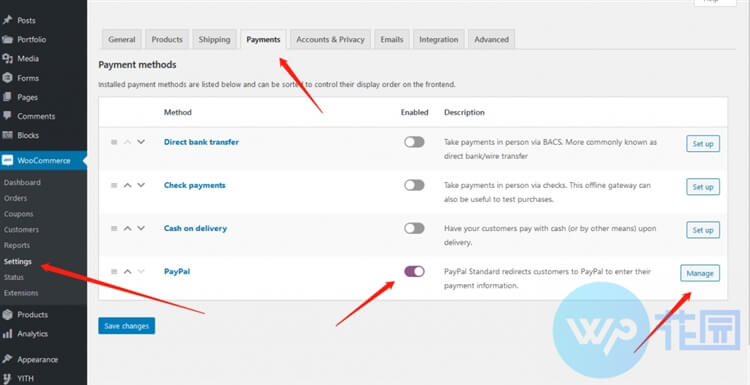The height and width of the screenshot is (385, 750).
Task: Switch to the Shipping tab
Action: click(214, 39)
